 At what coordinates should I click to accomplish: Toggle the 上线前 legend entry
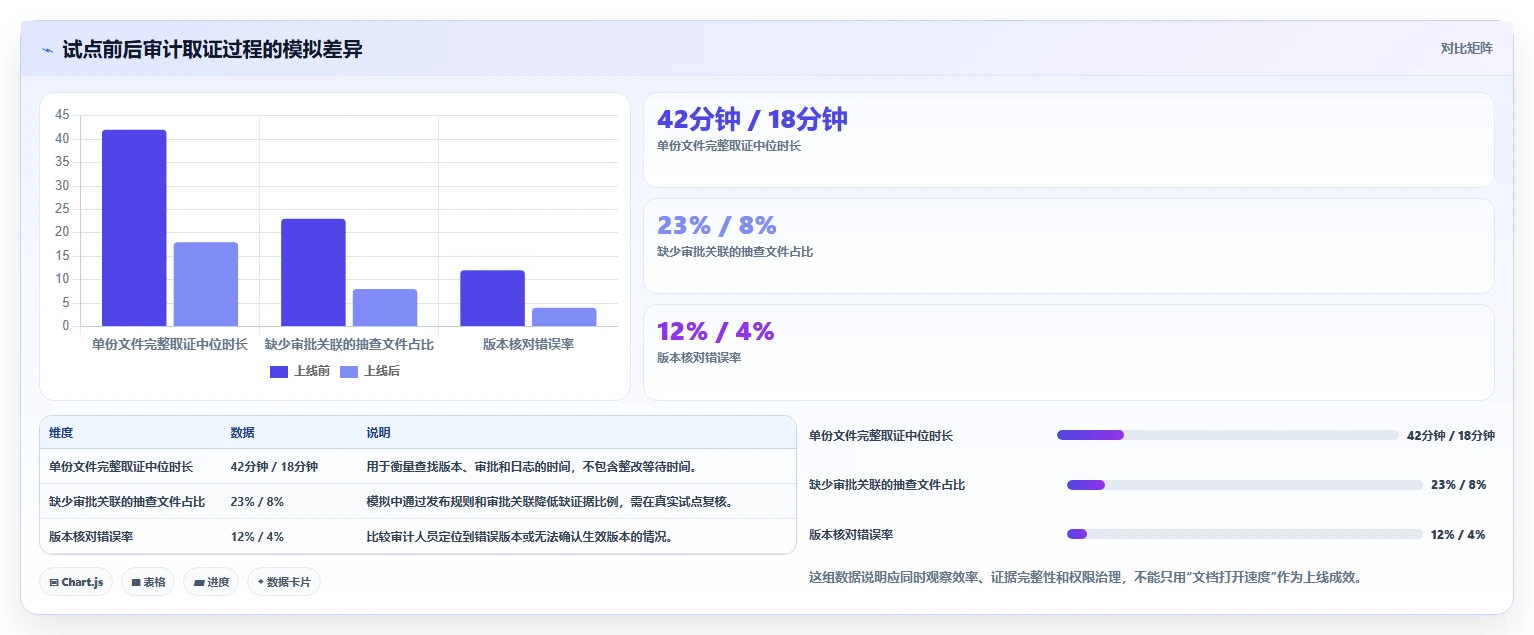pyautogui.click(x=300, y=371)
